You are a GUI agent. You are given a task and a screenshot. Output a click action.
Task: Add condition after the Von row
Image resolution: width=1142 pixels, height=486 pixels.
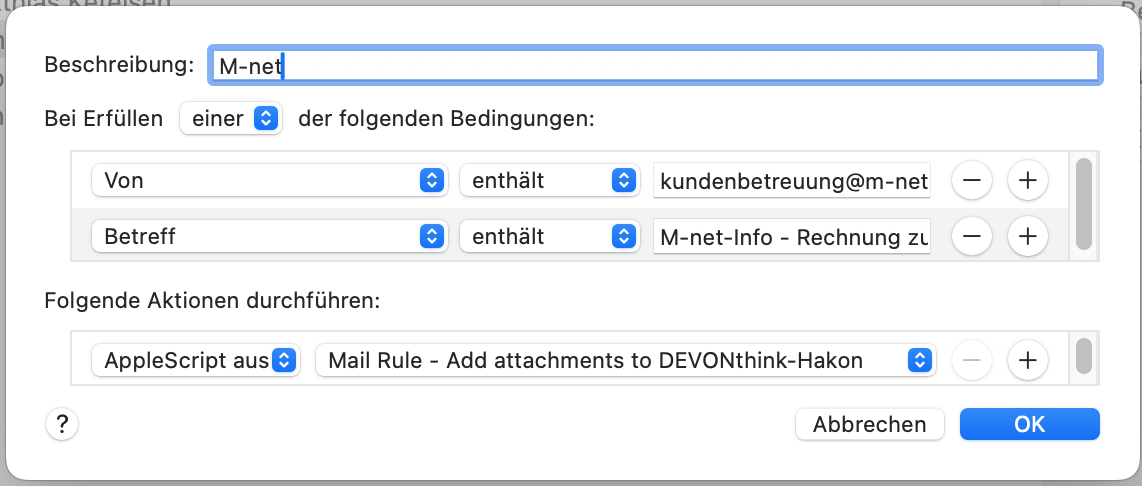(1027, 181)
